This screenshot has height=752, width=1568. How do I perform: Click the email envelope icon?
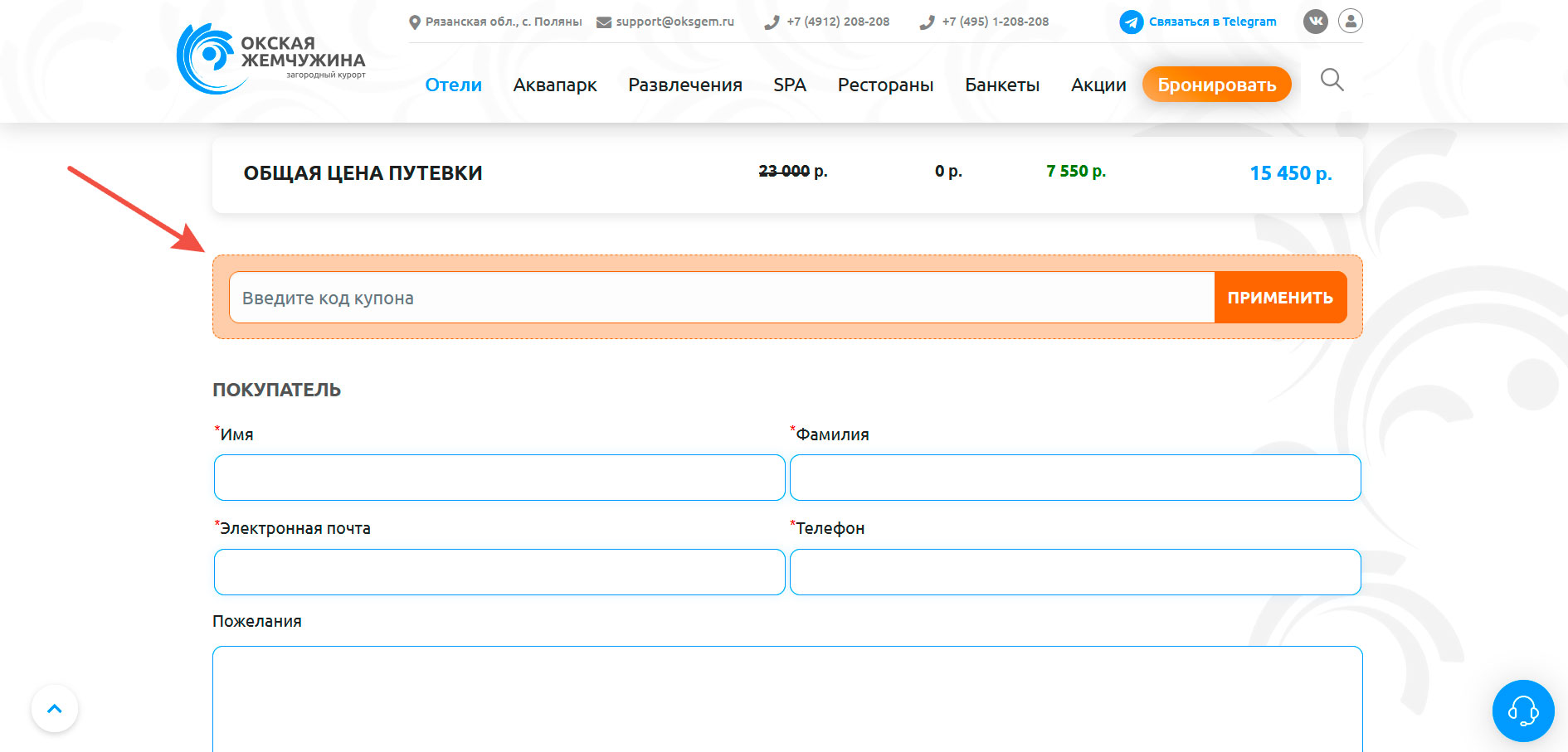coord(604,22)
